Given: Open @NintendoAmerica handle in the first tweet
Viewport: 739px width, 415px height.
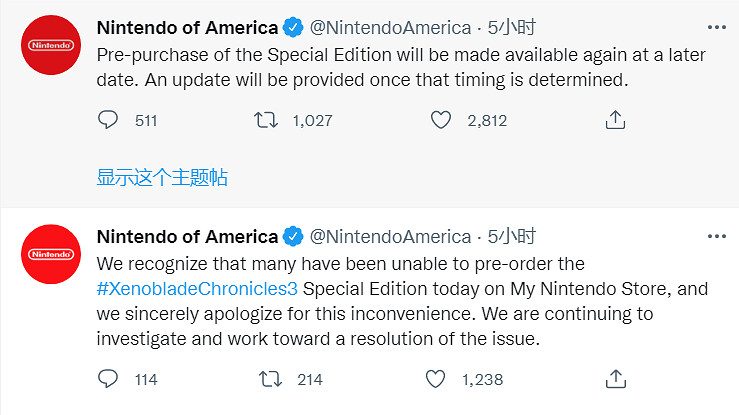Looking at the screenshot, I should point(390,26).
